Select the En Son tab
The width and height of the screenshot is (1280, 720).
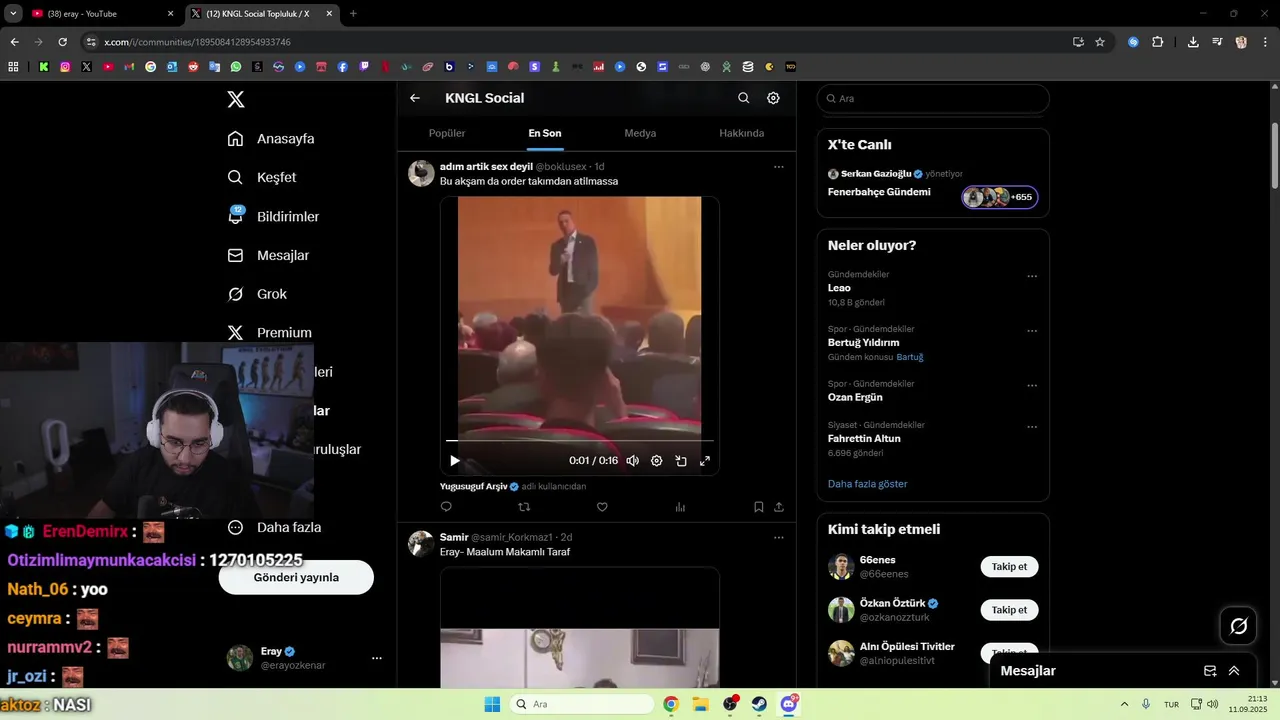pos(545,133)
